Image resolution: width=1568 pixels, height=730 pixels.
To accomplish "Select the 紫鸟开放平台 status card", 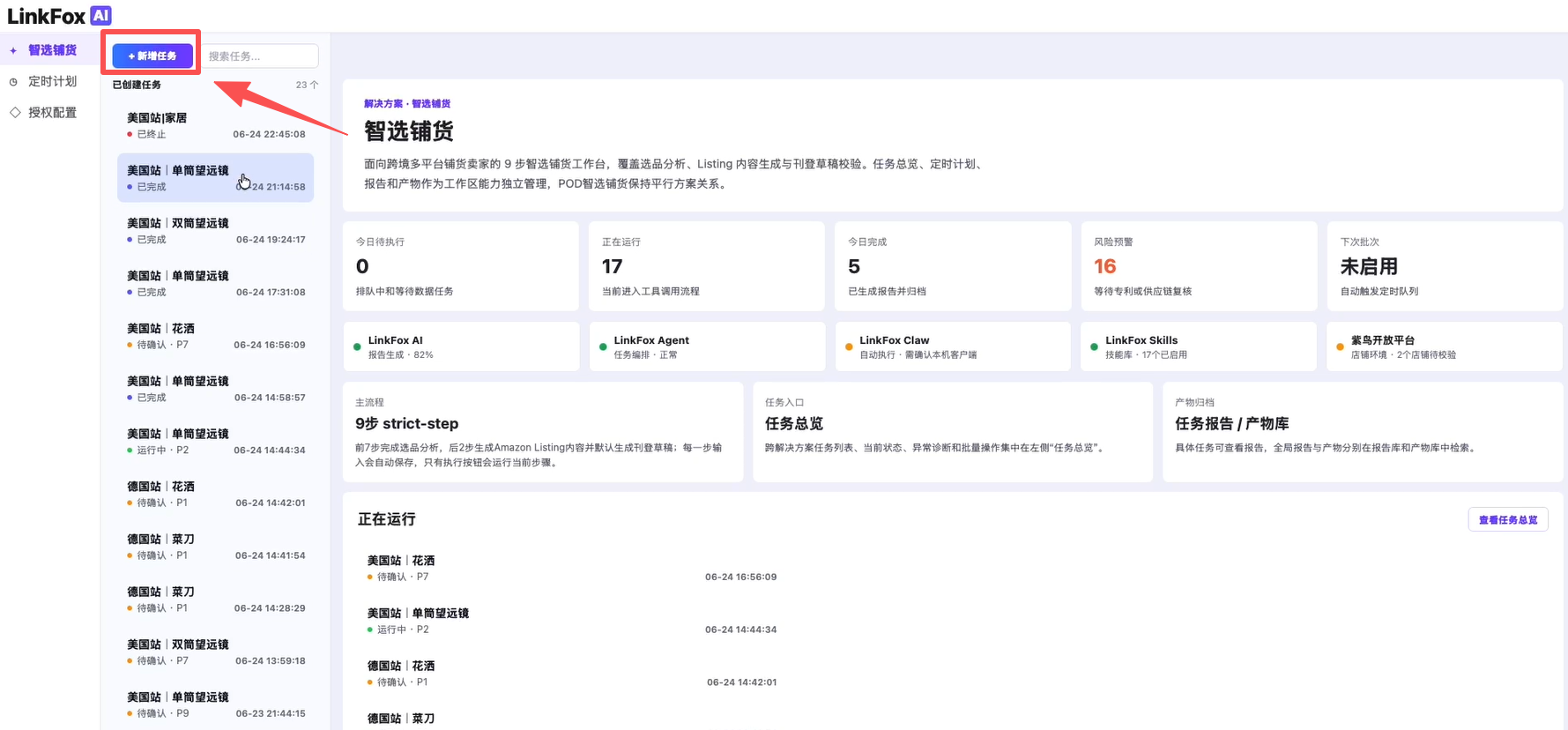I will point(1445,346).
